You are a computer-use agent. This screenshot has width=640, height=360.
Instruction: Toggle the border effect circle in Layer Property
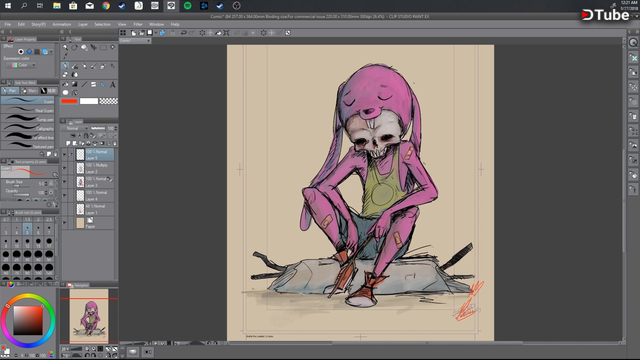click(21, 51)
